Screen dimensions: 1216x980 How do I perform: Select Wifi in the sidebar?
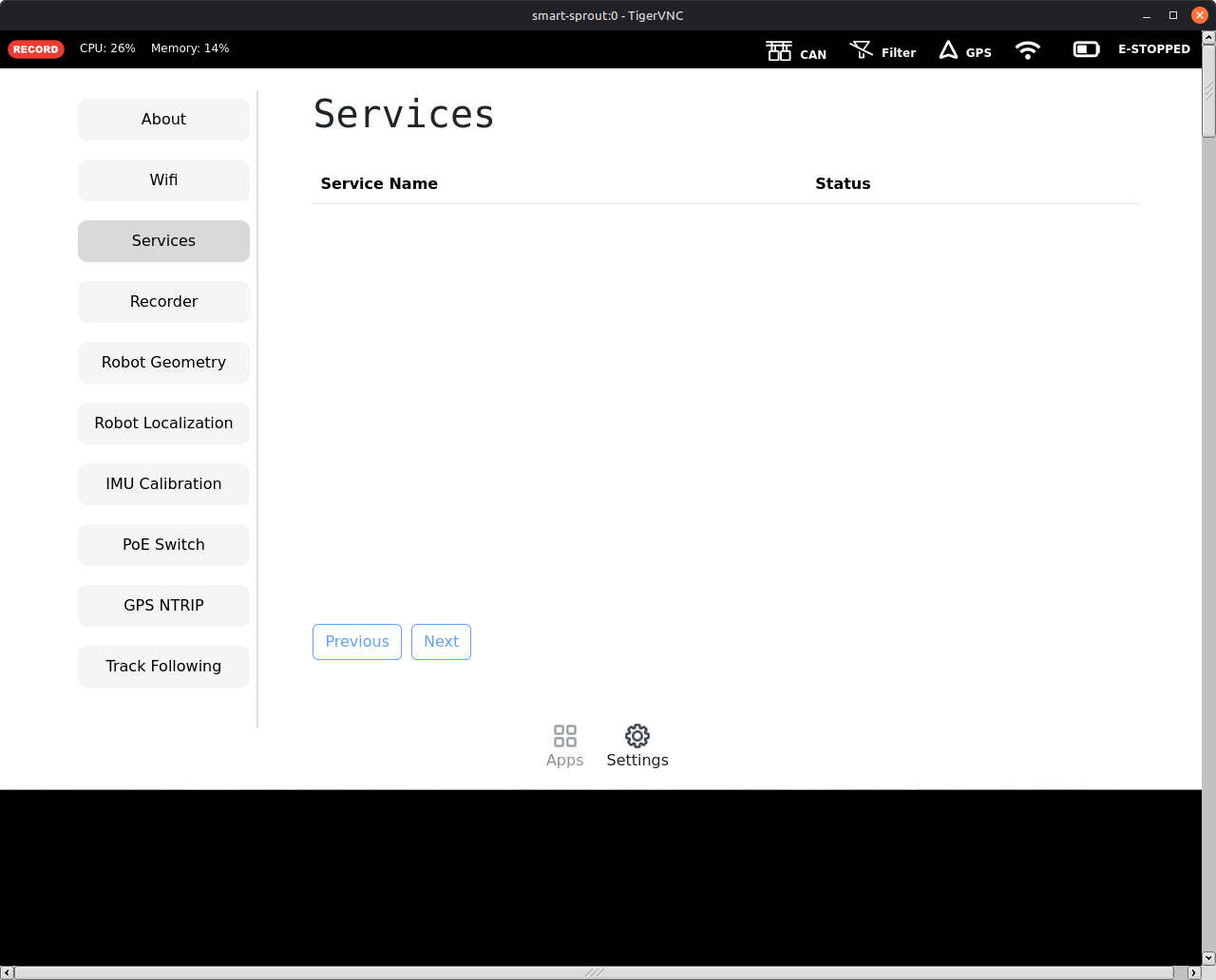click(x=163, y=180)
